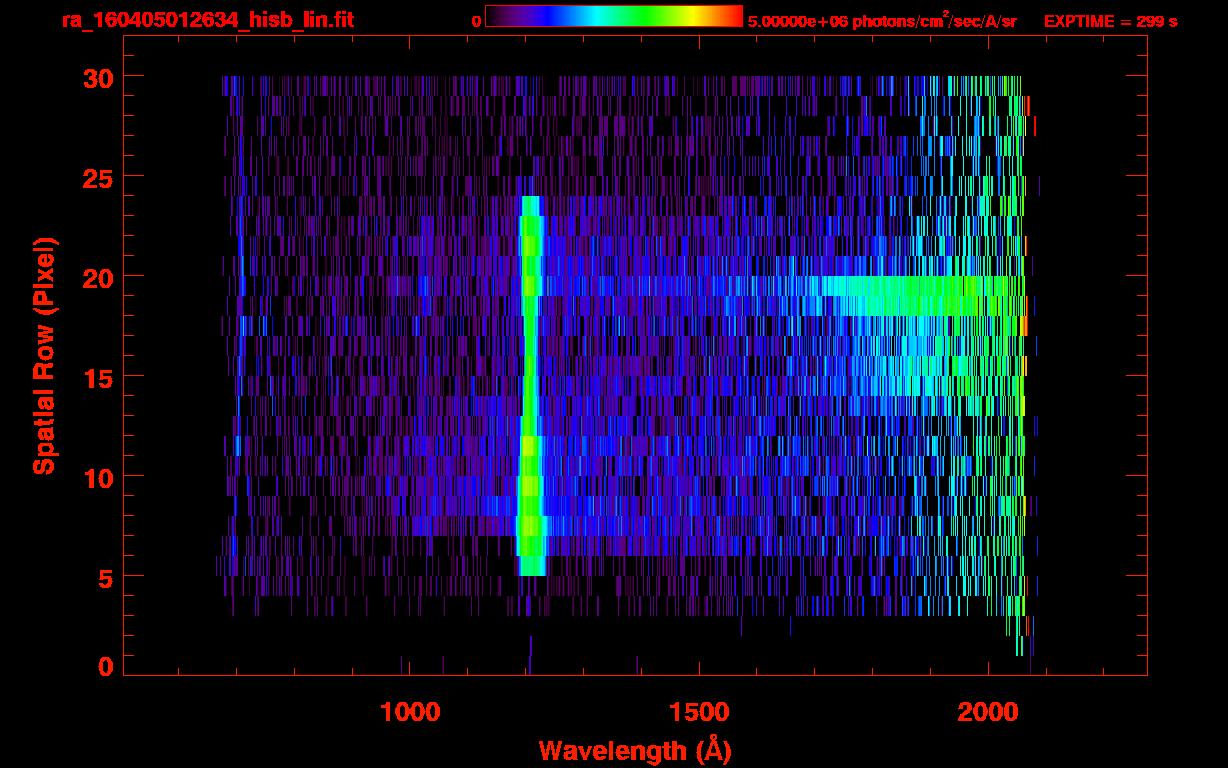Click the 0 label left of color bar
Screen dimensions: 1228x768
(x=477, y=21)
